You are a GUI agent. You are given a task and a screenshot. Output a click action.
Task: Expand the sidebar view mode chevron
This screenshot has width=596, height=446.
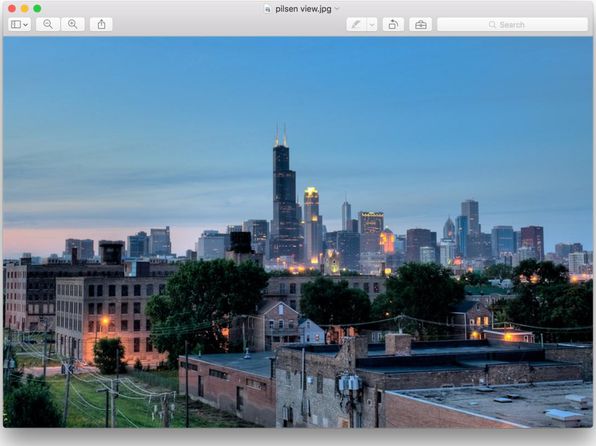[26, 25]
